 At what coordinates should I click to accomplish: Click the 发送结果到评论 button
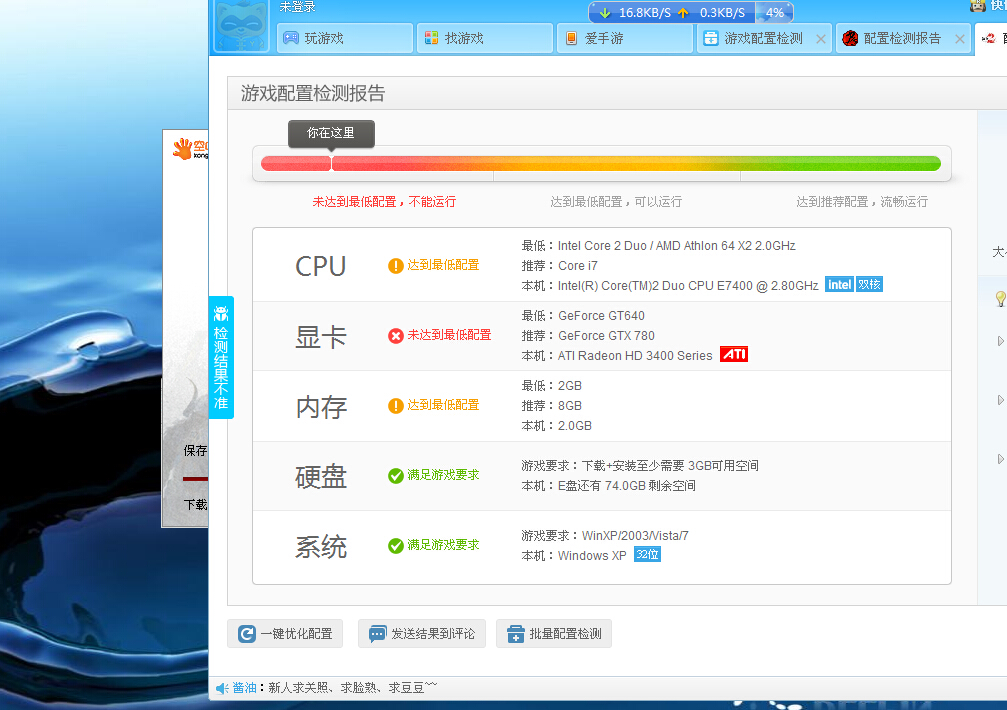point(422,634)
